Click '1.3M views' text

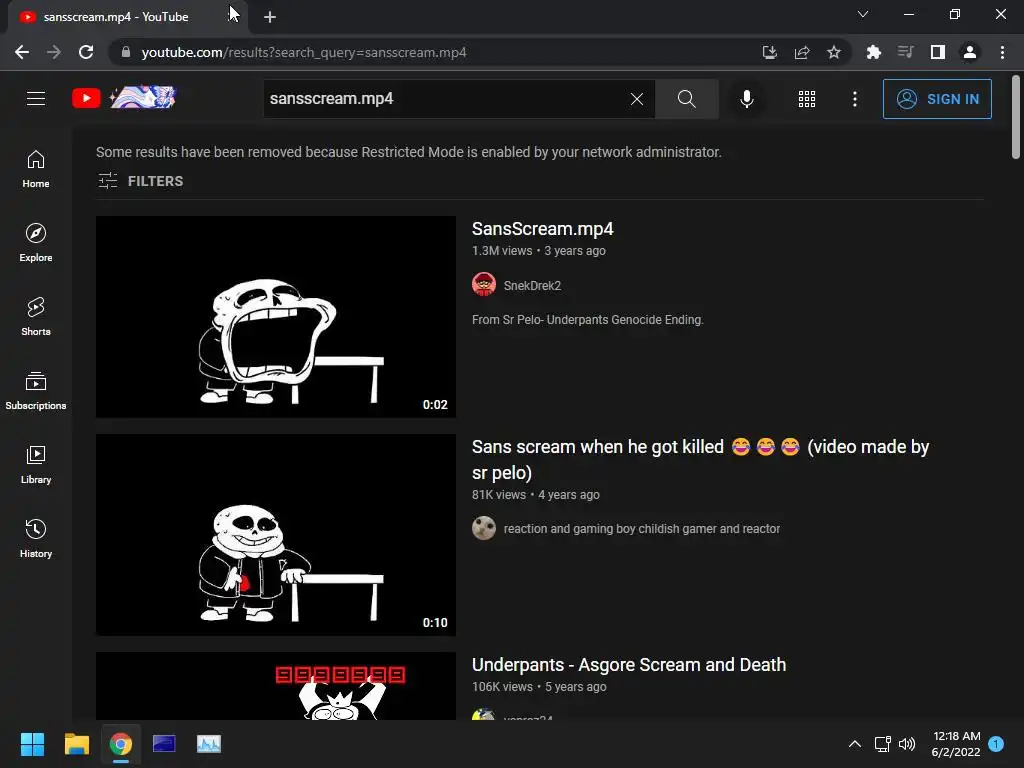coord(502,251)
